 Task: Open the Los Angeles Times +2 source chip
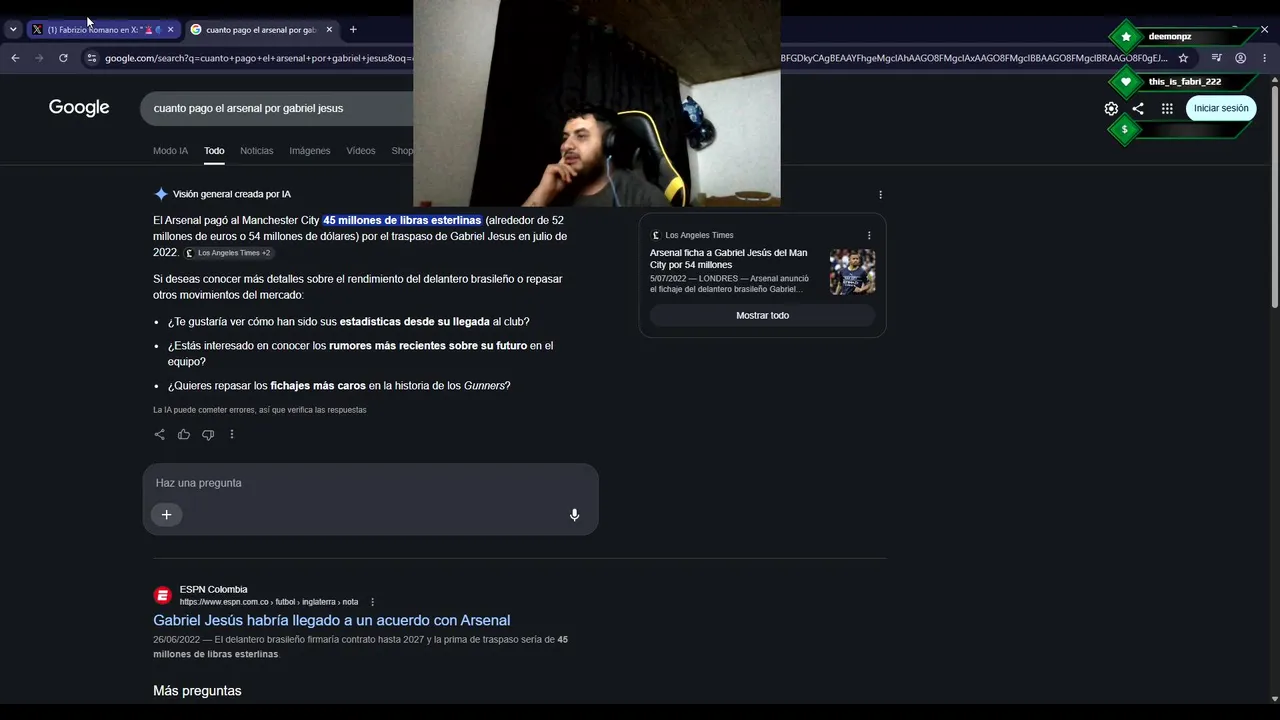228,253
